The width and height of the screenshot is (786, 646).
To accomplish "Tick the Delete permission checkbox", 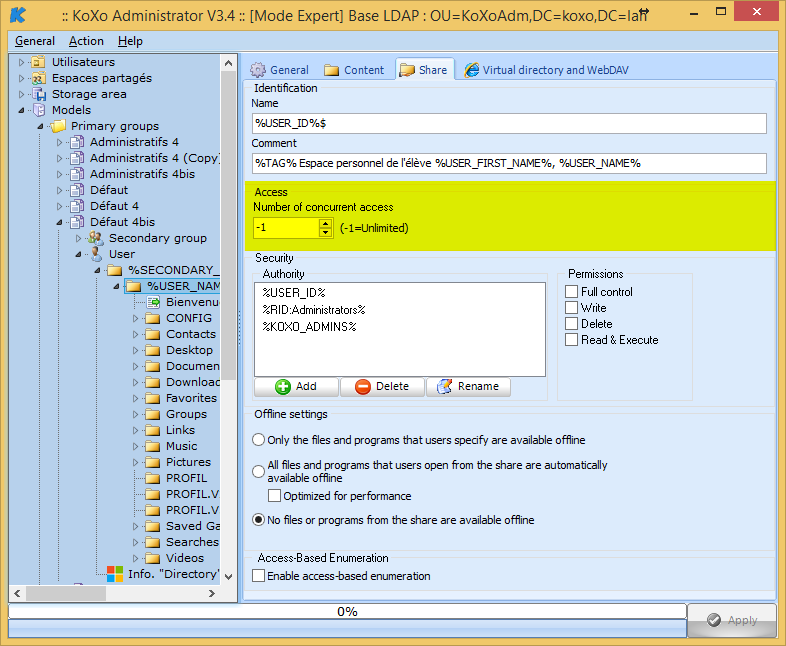I will click(x=571, y=324).
